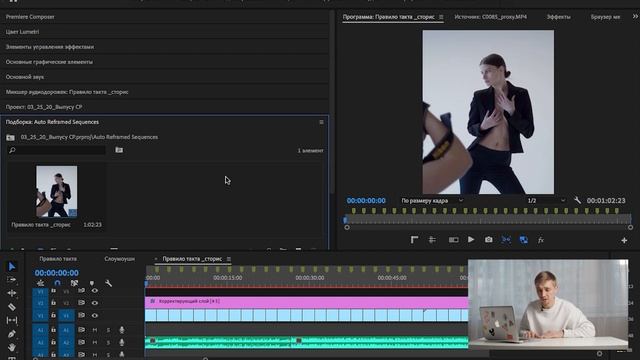The width and height of the screenshot is (640, 360).
Task: Switch to the 'Браузер ме' tab
Action: (605, 17)
